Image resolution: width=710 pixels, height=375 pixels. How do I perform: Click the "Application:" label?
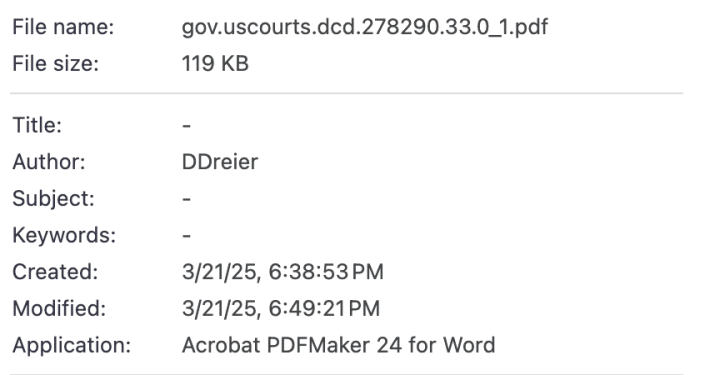point(72,346)
